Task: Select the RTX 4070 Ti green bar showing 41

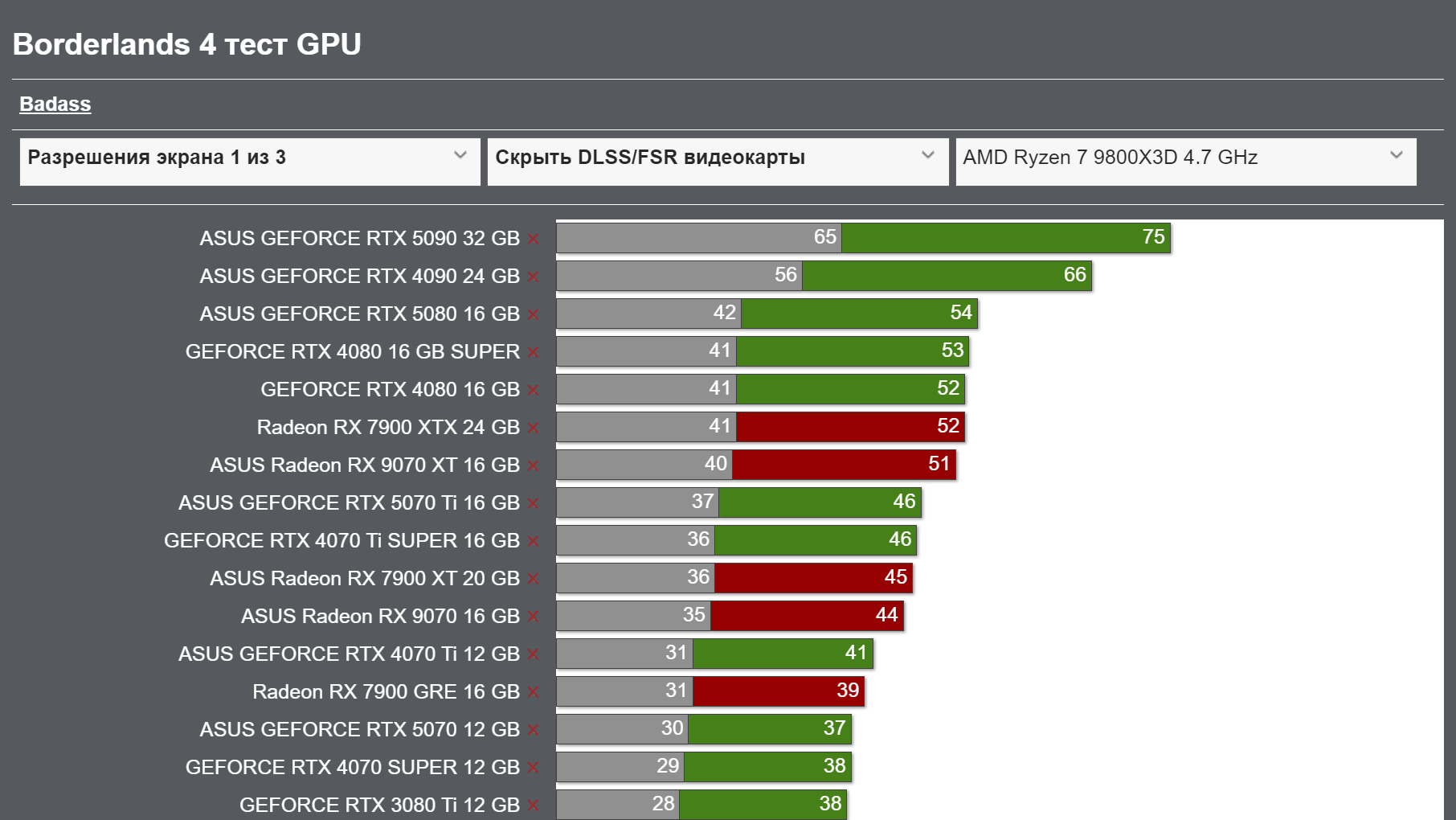Action: [783, 654]
